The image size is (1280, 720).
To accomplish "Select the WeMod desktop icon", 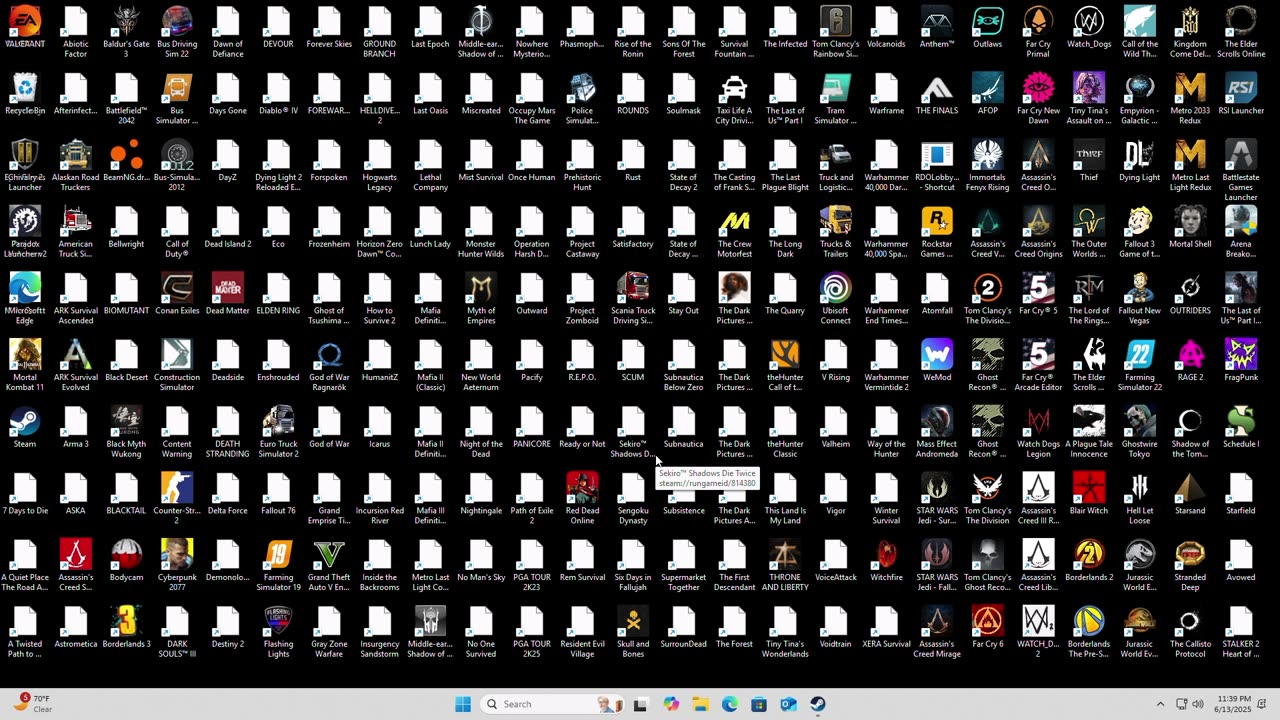I will point(937,361).
